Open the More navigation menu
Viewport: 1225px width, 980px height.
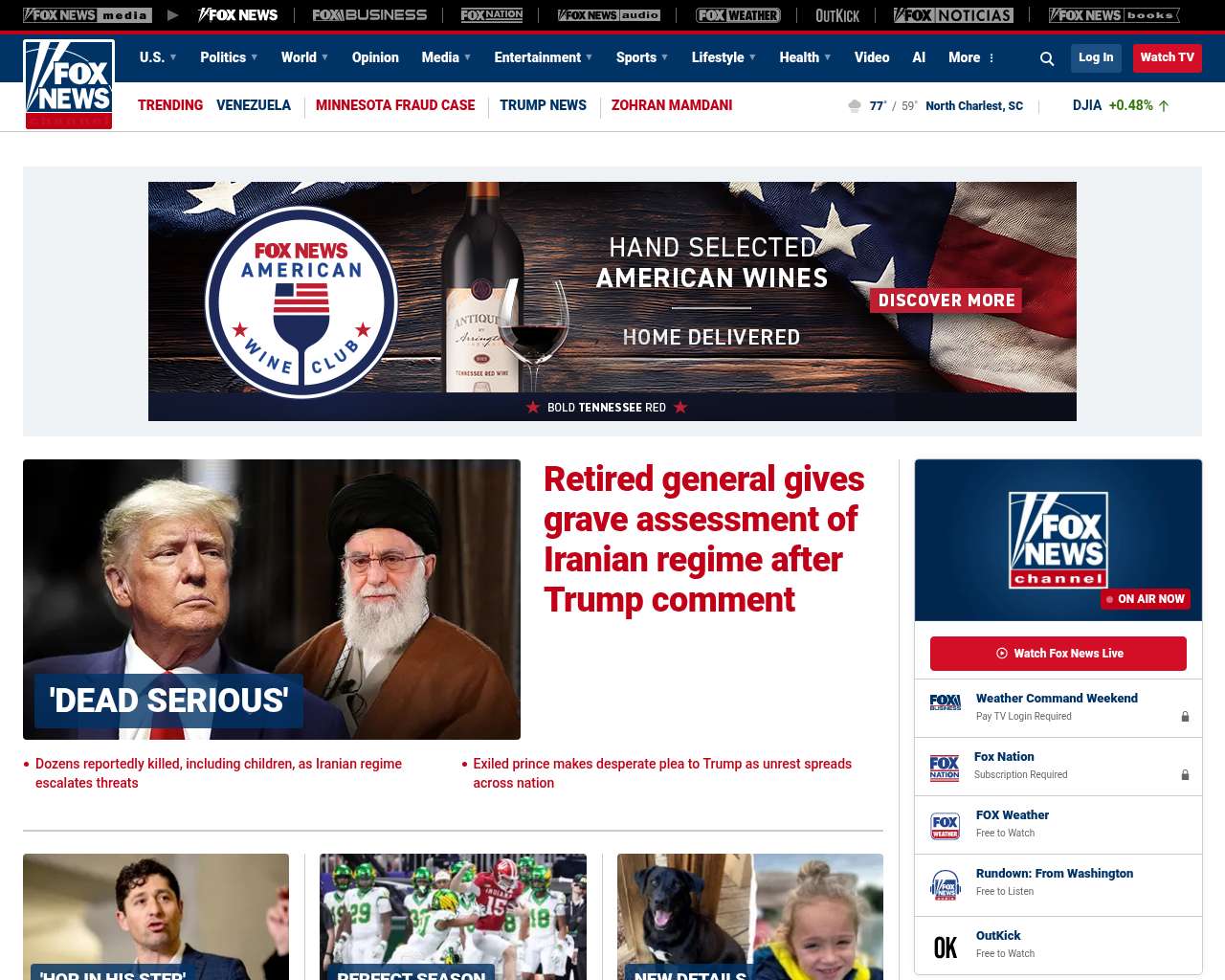[971, 57]
